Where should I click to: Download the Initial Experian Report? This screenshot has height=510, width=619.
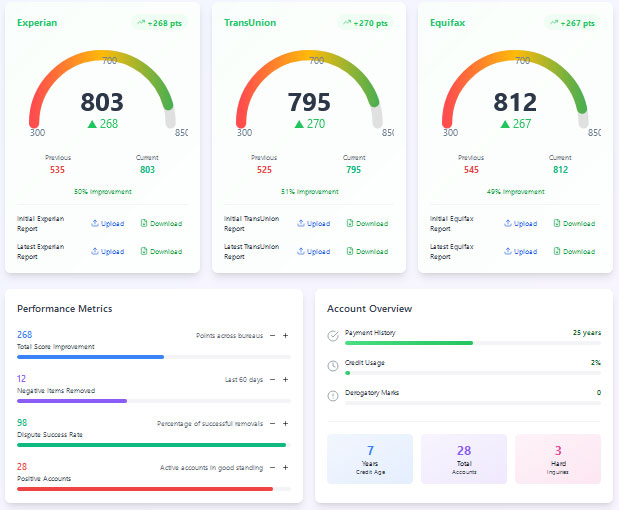coord(161,223)
